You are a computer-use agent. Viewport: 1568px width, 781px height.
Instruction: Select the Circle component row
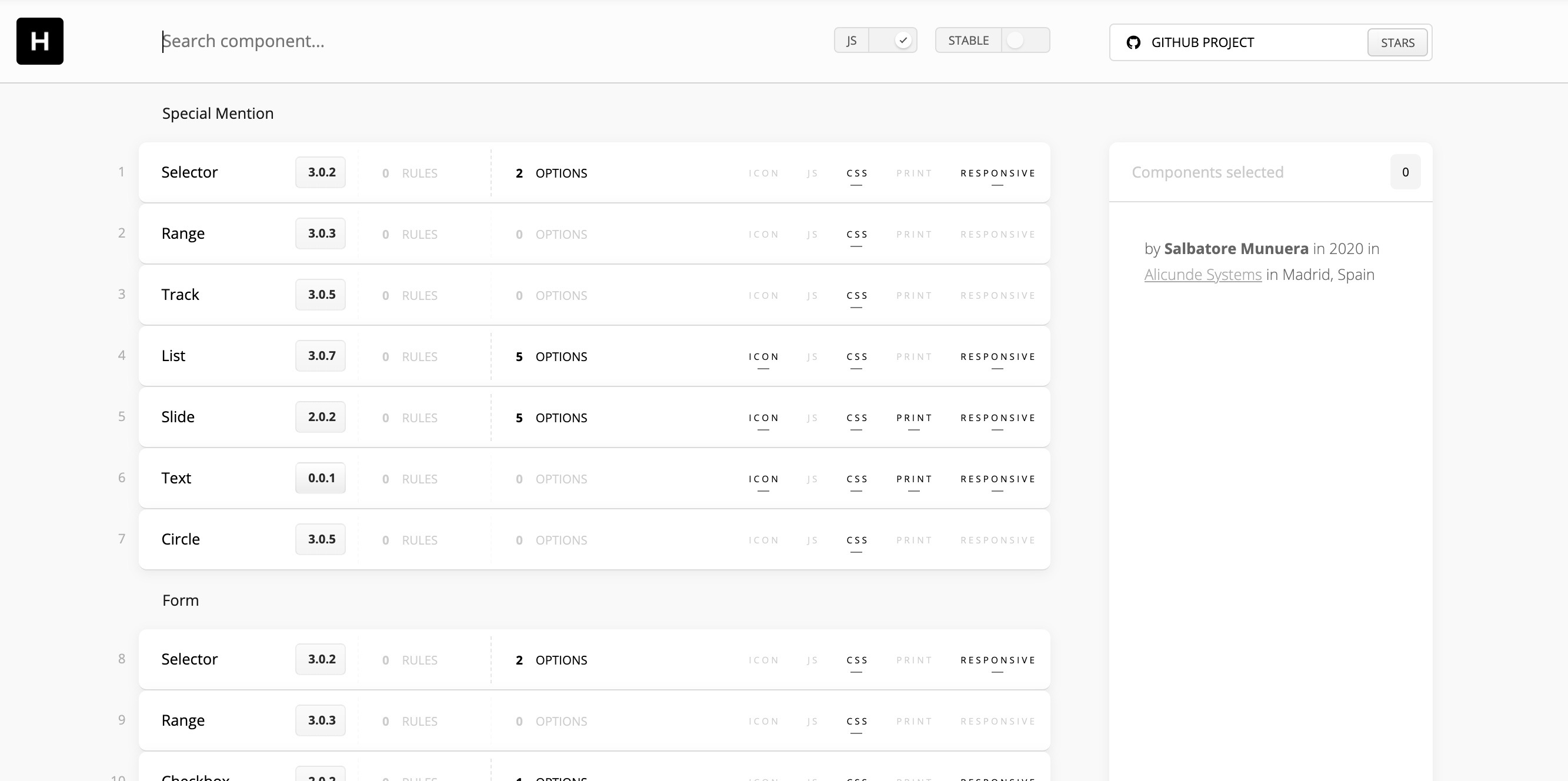click(x=180, y=539)
